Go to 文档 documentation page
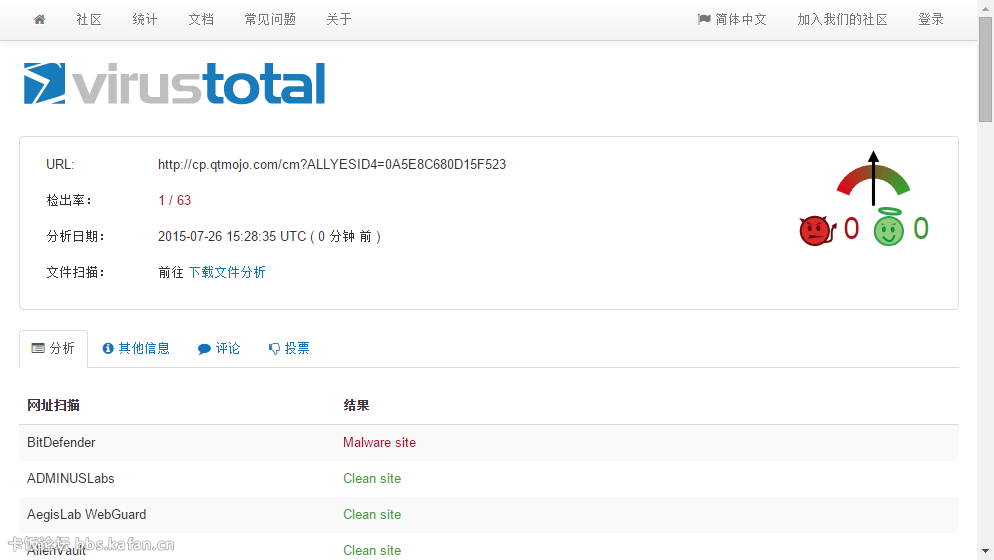The image size is (994, 560). click(201, 20)
